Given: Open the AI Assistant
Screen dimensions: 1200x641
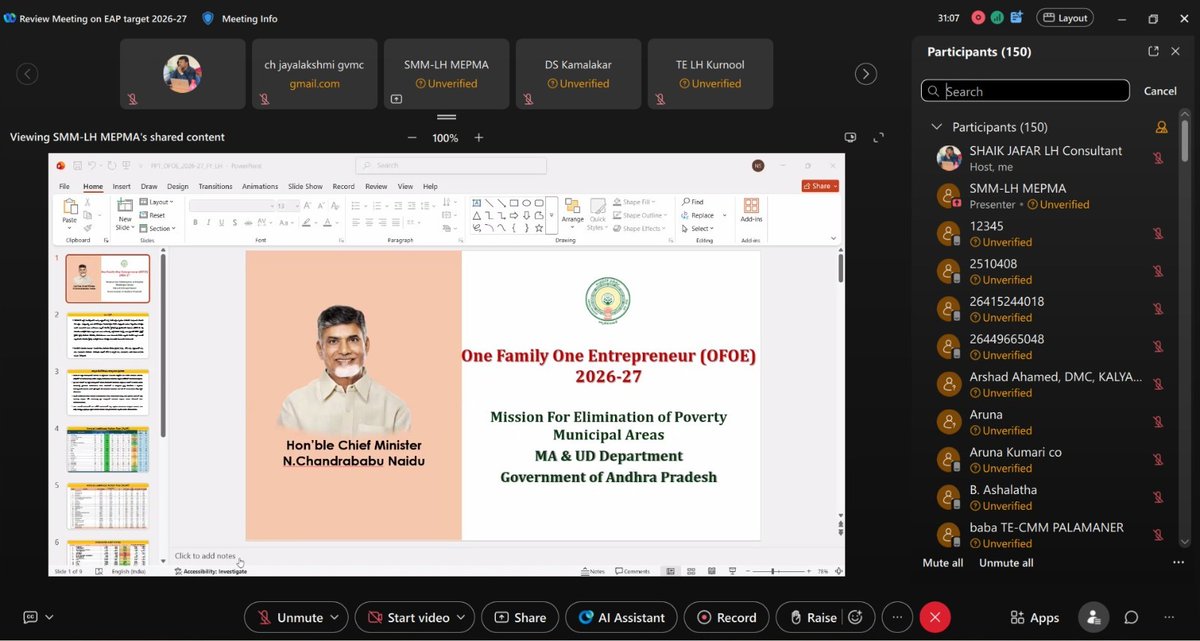Looking at the screenshot, I should click(621, 617).
